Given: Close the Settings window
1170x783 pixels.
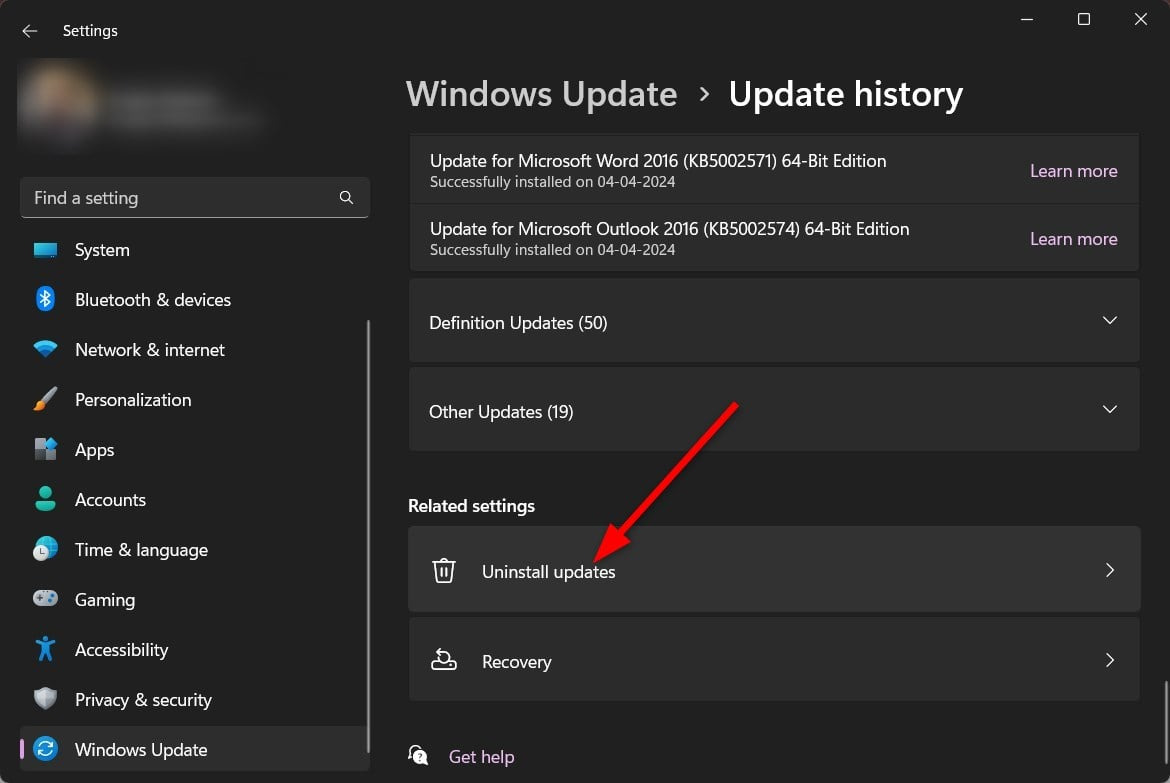Looking at the screenshot, I should click(1140, 19).
